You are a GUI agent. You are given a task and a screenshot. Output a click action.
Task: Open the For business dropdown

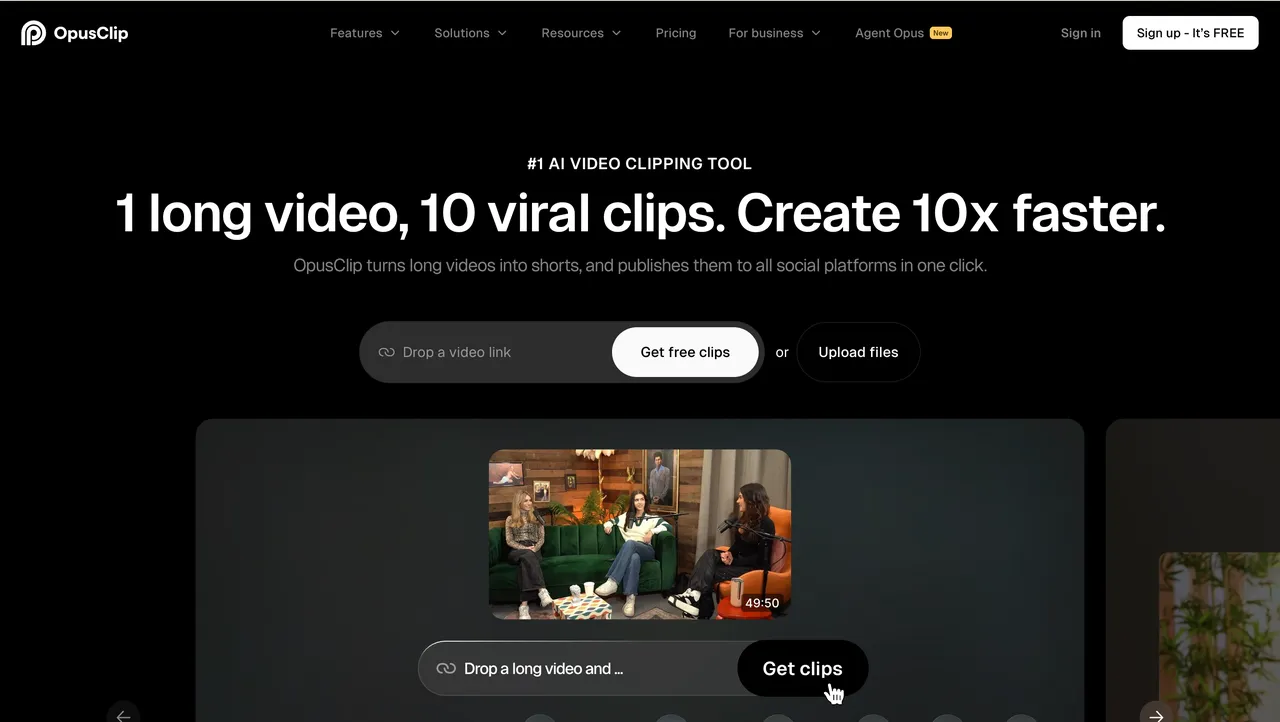click(774, 33)
